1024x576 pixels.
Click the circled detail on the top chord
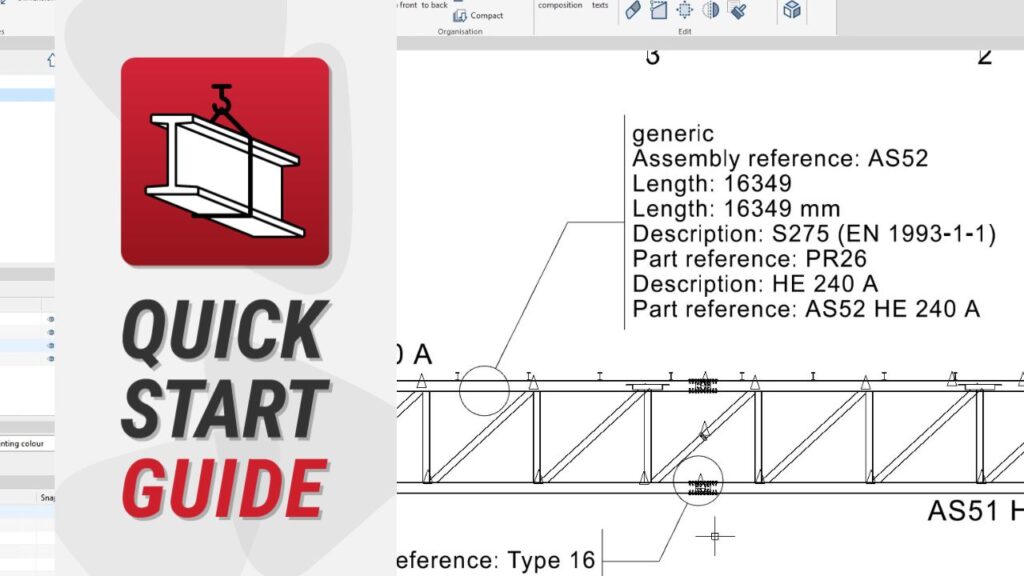[x=484, y=391]
